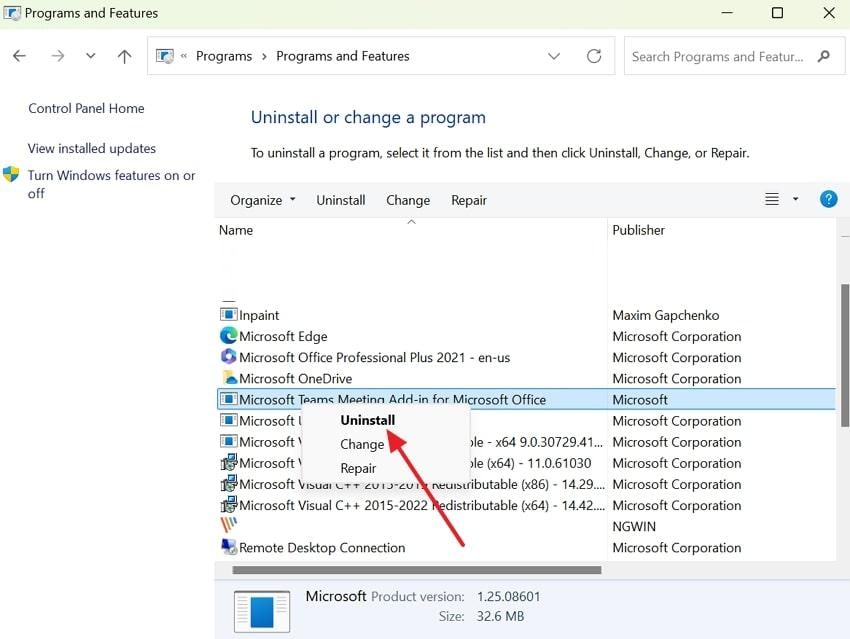Click the view layout icon
Viewport: 850px width, 639px height.
[x=772, y=199]
